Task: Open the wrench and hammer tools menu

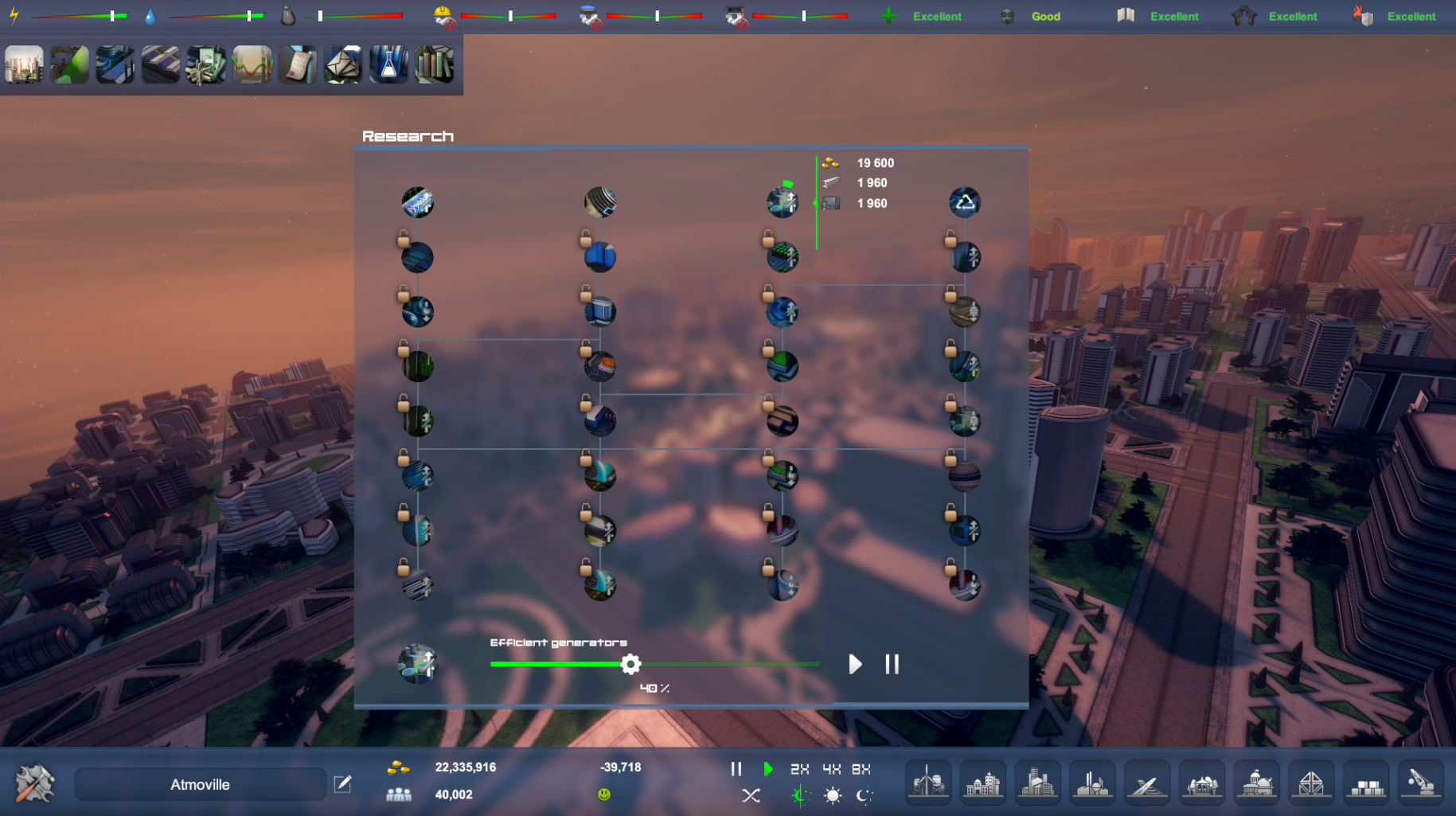Action: [35, 783]
